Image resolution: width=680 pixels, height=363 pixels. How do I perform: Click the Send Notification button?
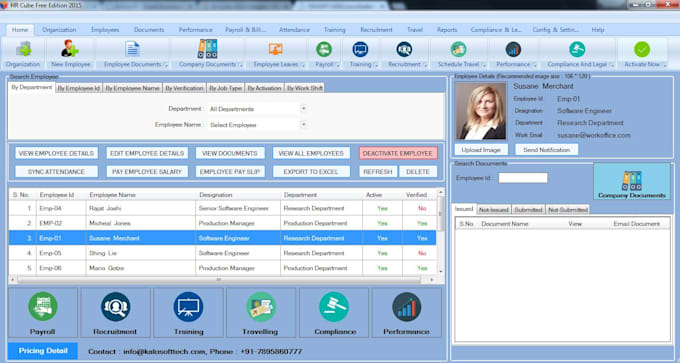point(546,150)
